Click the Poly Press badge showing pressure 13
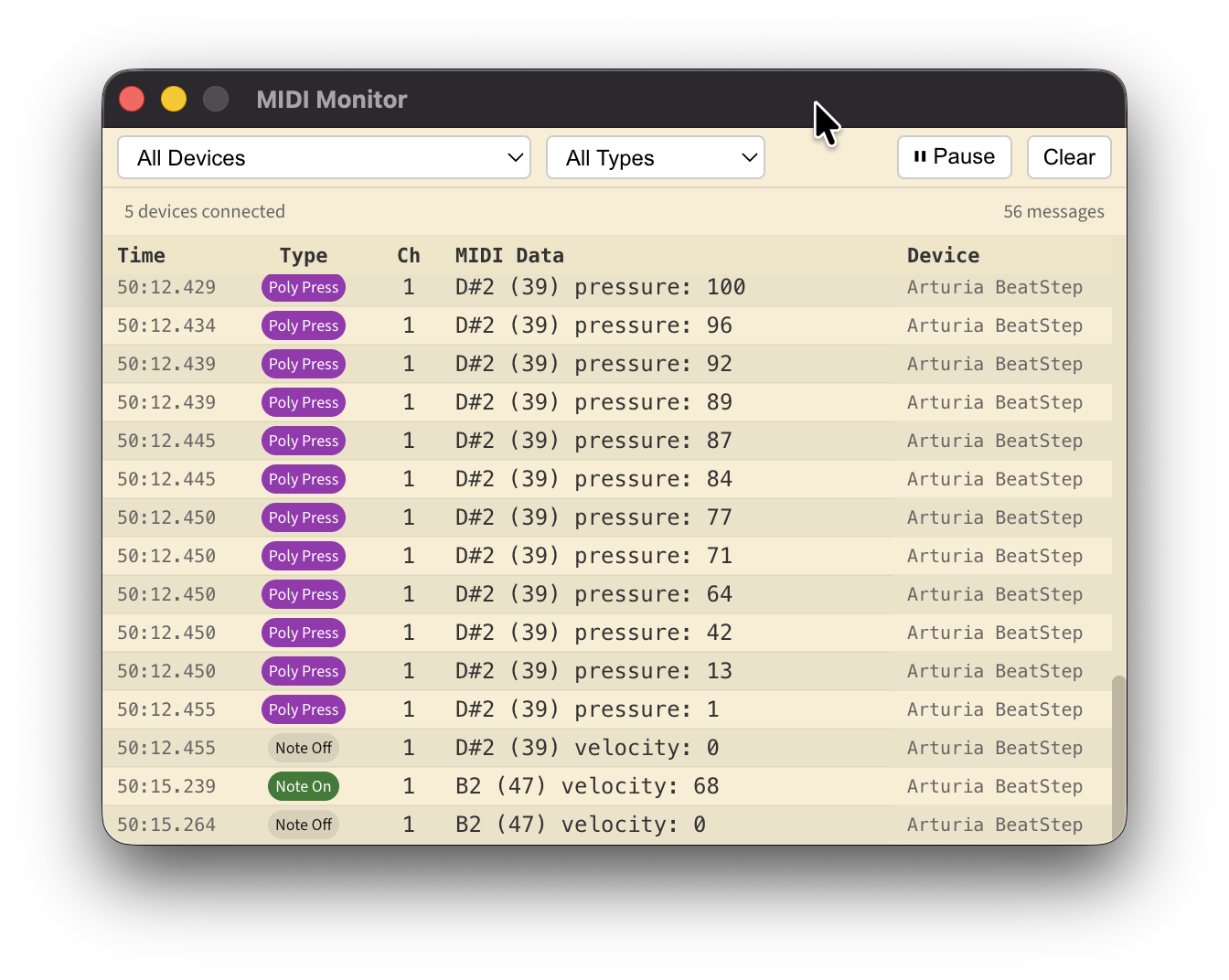The width and height of the screenshot is (1229, 980). tap(303, 670)
